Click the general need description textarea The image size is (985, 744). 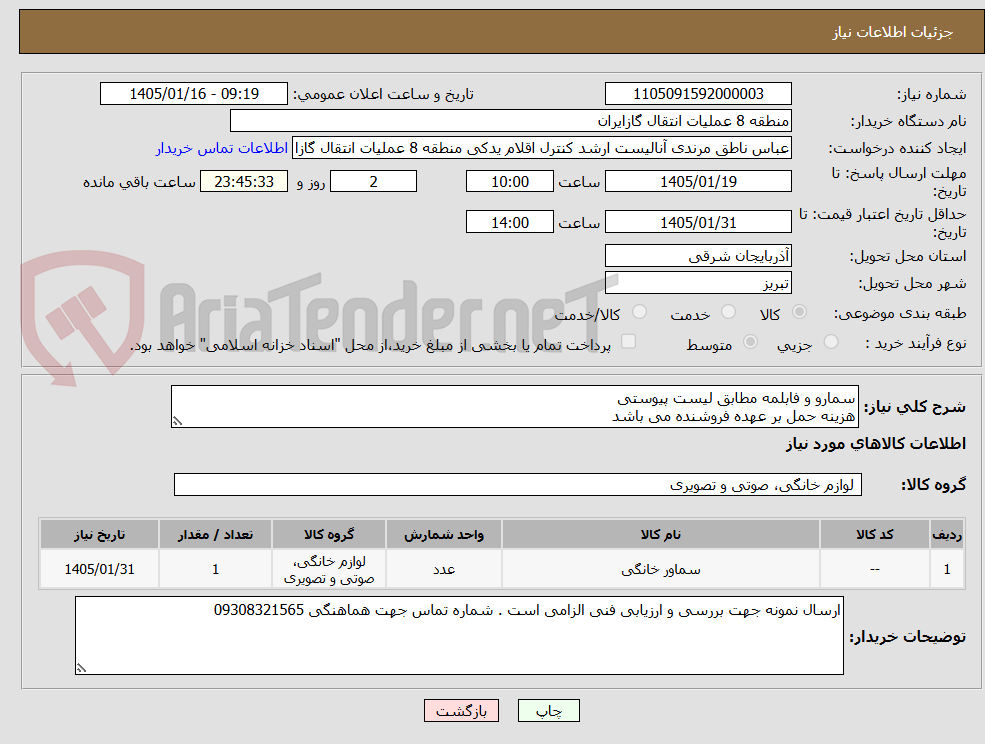tap(514, 407)
